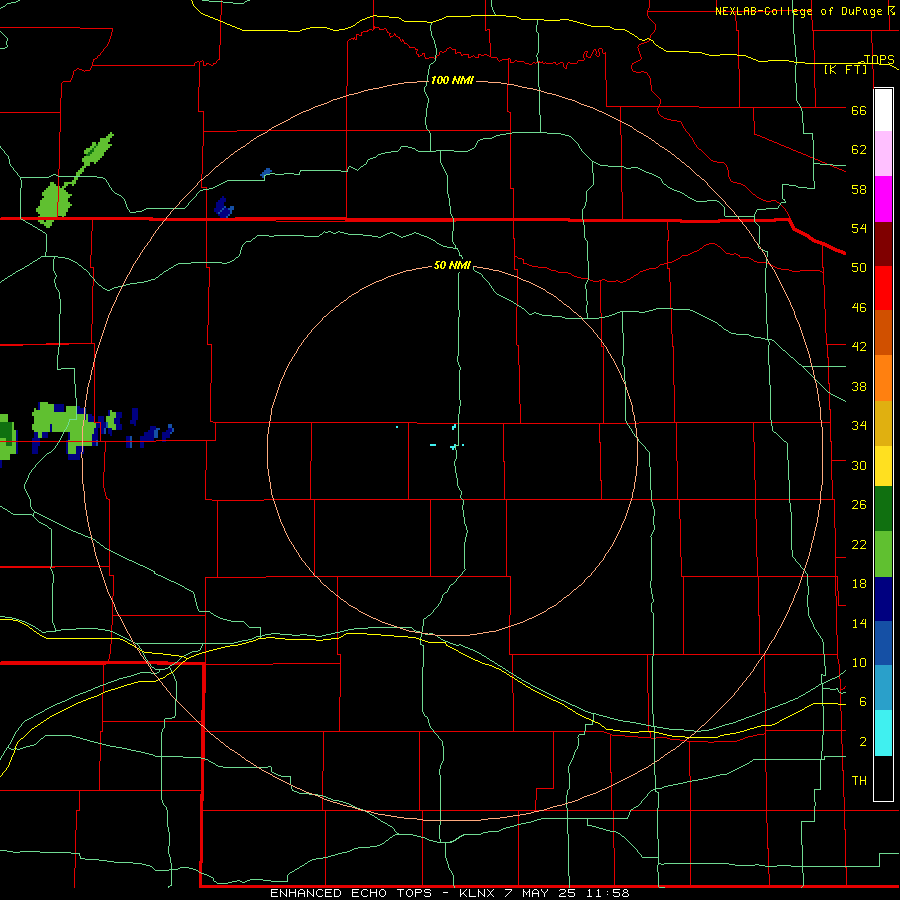
Task: Click the light blue legend band
Action: [x=883, y=688]
